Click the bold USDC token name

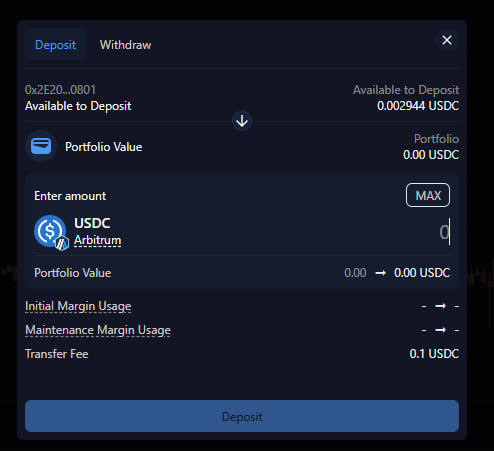point(92,223)
